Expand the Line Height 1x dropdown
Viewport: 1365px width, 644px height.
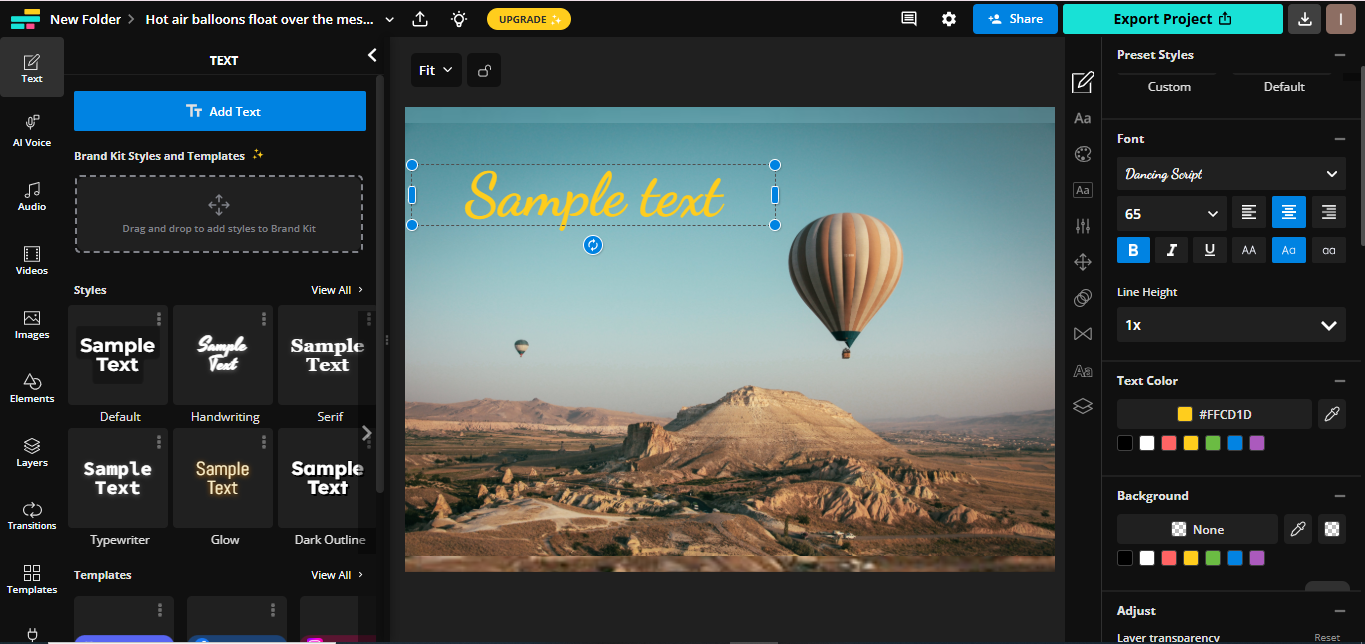(1231, 325)
